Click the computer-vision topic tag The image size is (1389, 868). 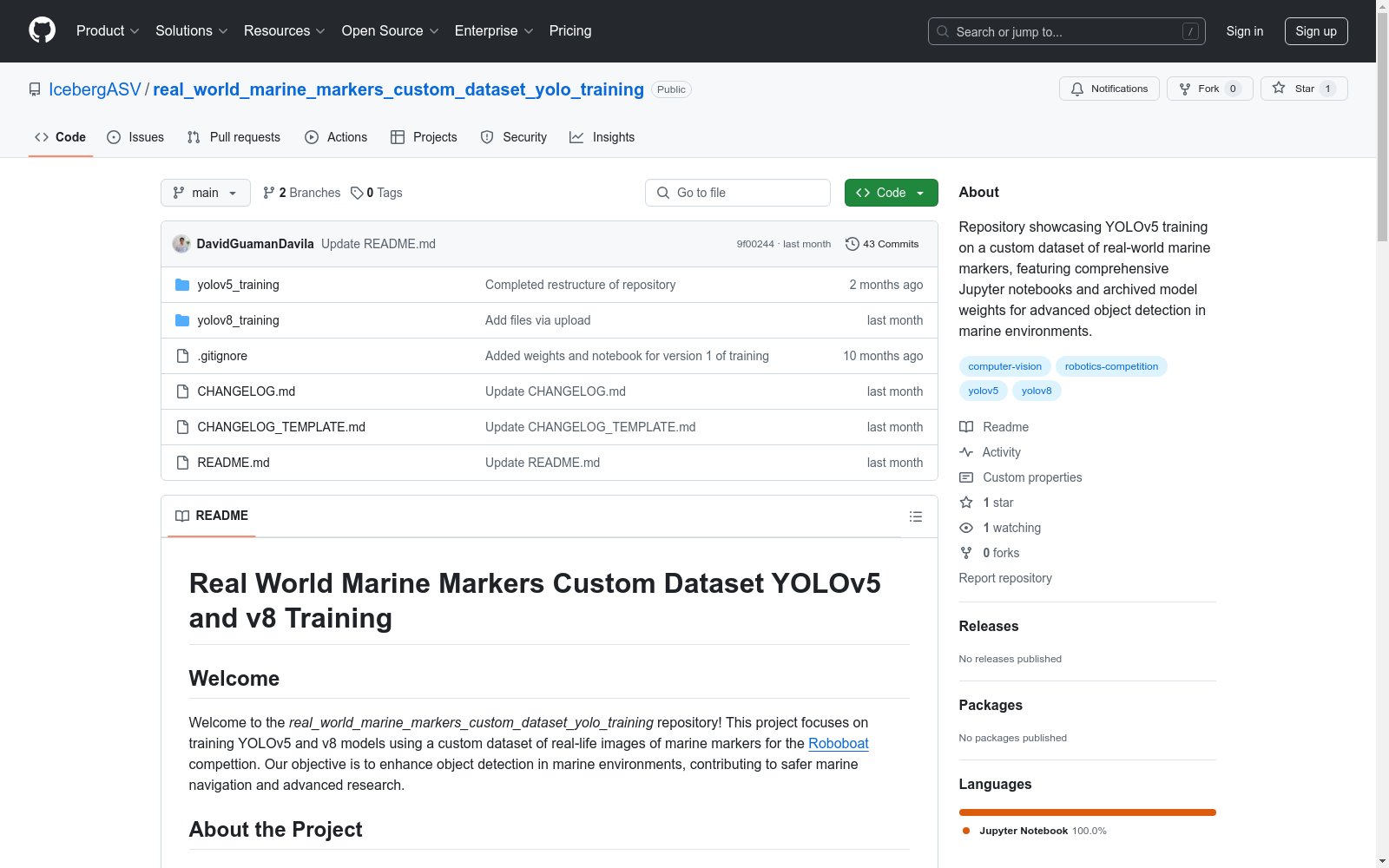pos(1005,366)
